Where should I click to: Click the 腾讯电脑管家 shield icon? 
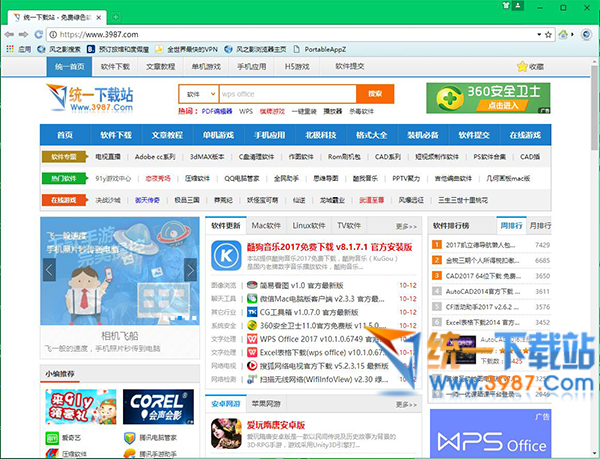[130, 438]
